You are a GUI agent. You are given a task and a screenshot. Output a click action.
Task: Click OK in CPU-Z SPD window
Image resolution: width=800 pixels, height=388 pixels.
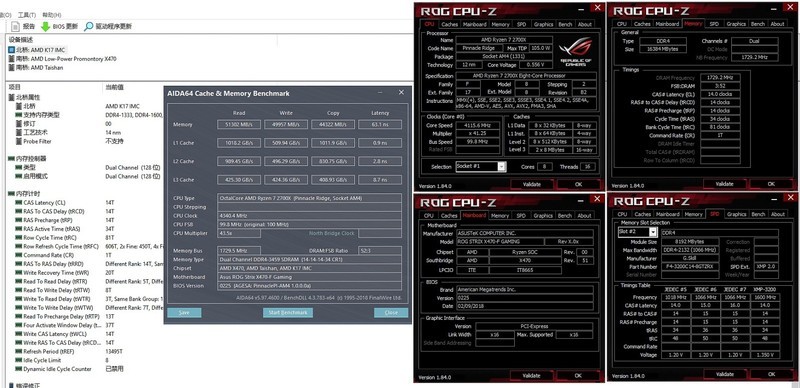pos(770,374)
